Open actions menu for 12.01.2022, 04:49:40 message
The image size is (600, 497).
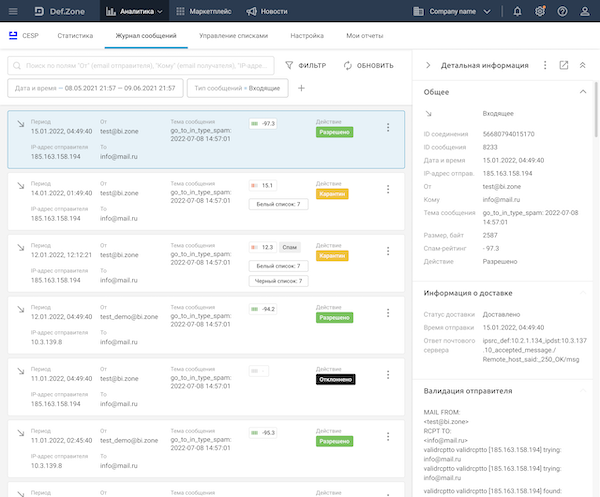[x=388, y=313]
